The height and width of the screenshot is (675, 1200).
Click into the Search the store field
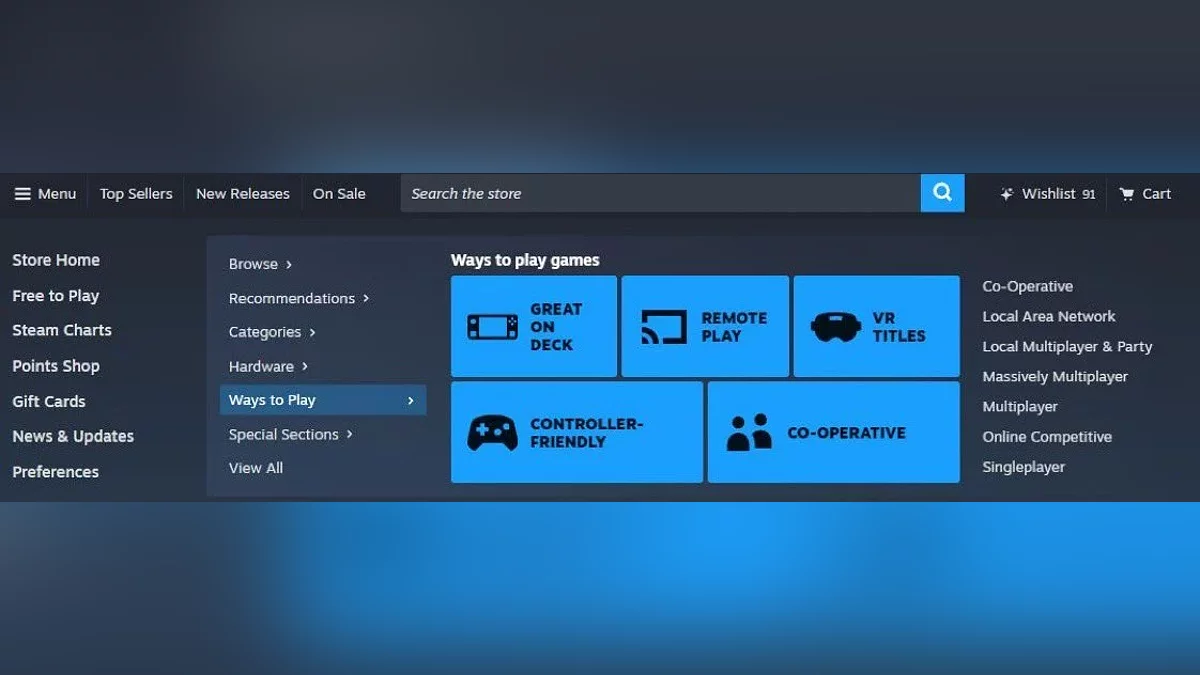tap(661, 193)
